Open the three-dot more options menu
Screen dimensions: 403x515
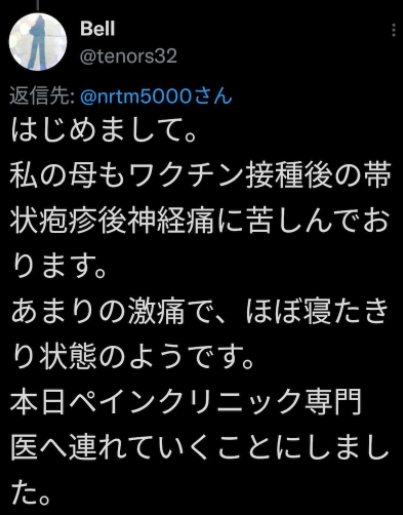click(x=394, y=30)
